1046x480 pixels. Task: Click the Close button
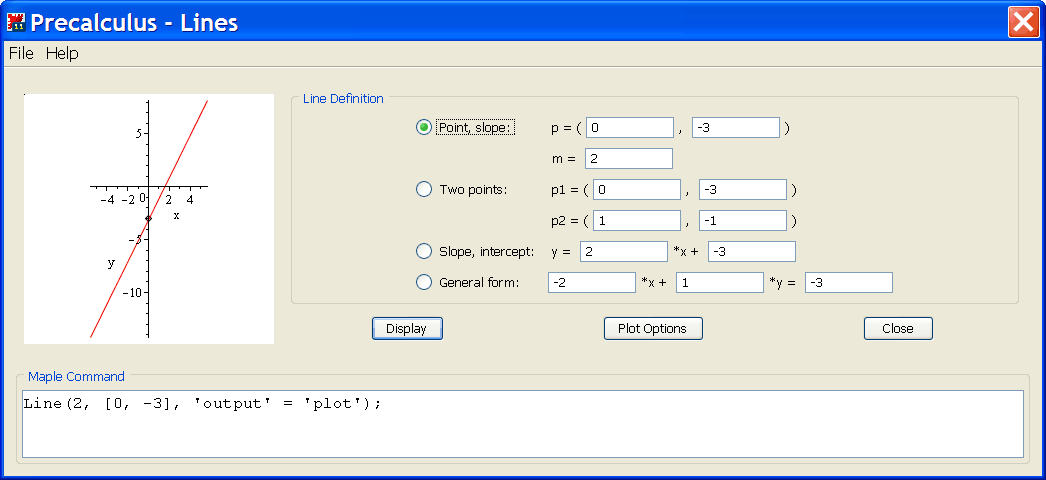click(x=898, y=328)
